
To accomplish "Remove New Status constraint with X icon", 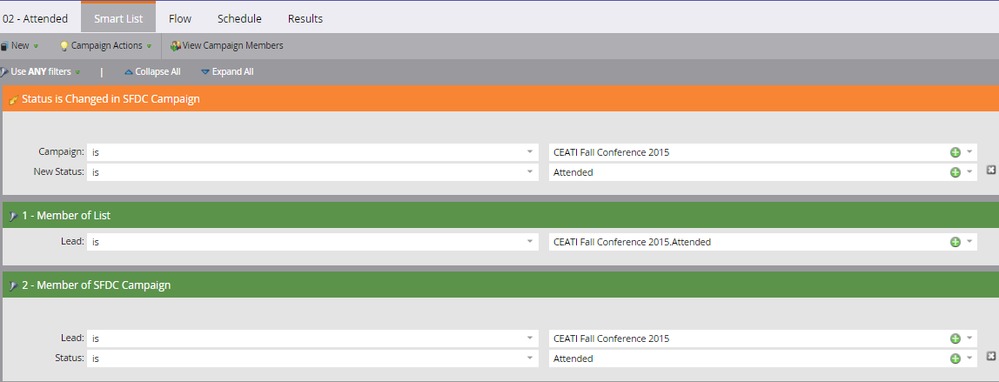I will coord(991,169).
